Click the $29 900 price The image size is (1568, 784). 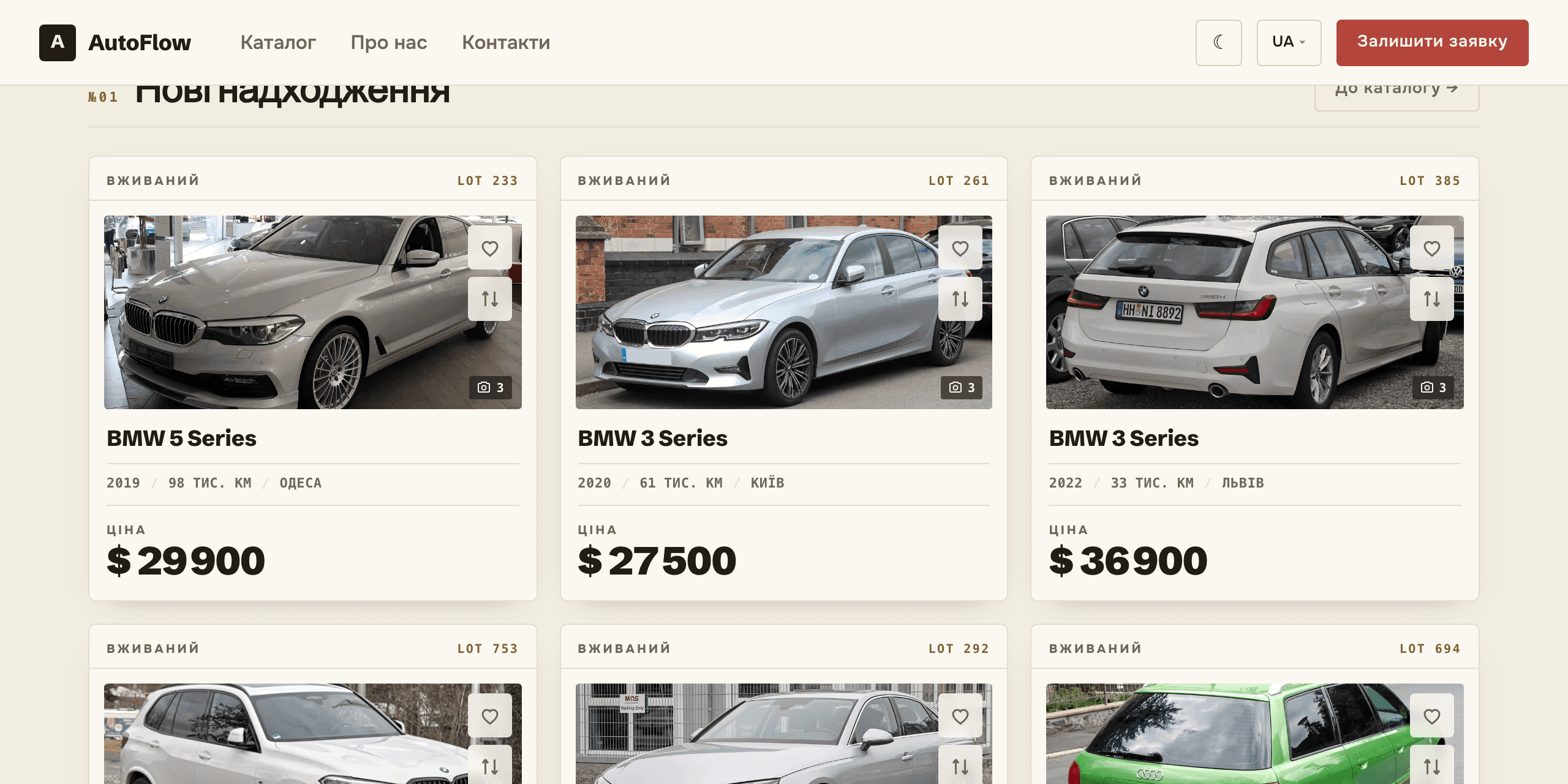tap(186, 561)
